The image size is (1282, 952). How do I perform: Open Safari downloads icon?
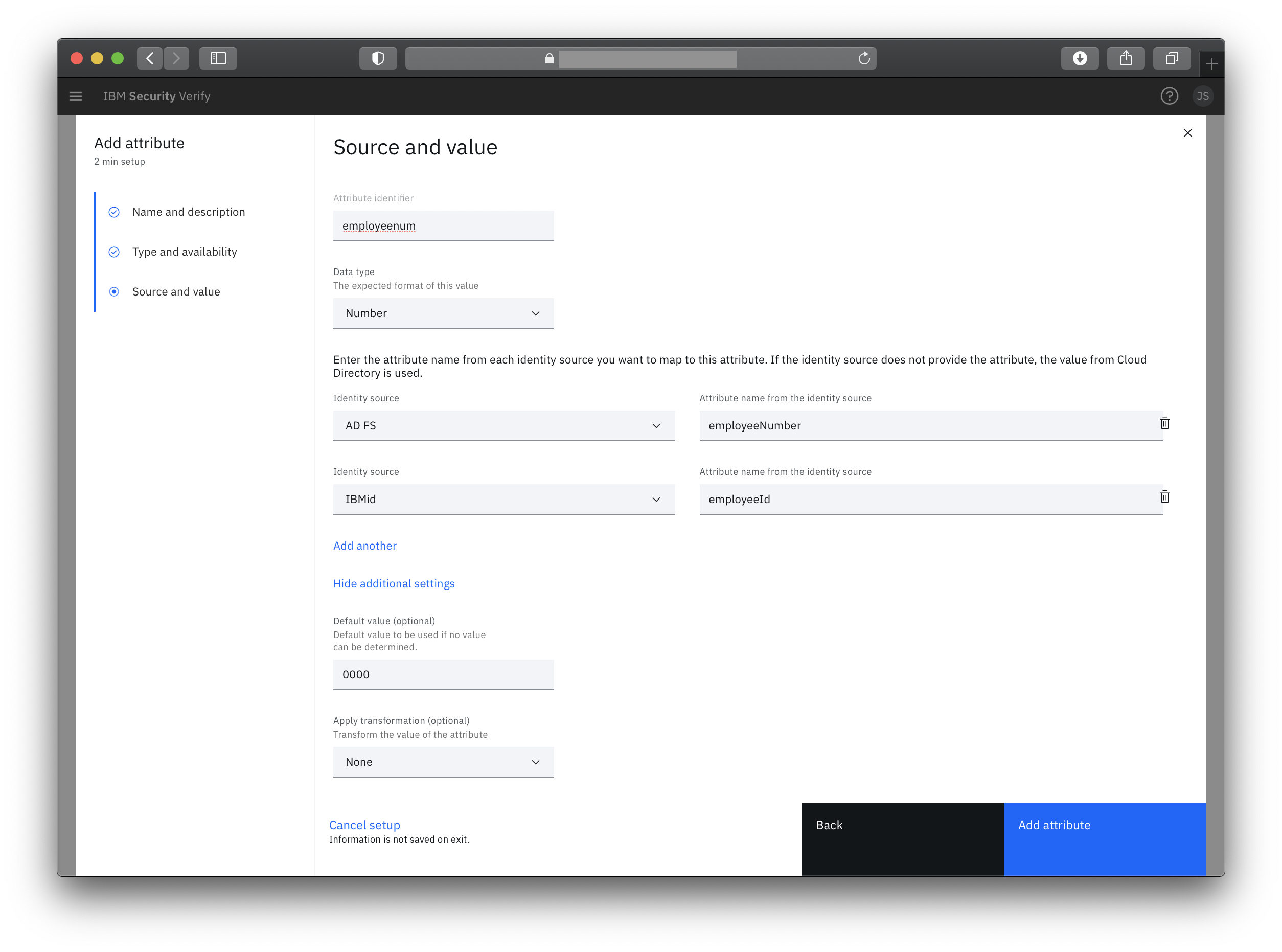[x=1080, y=58]
